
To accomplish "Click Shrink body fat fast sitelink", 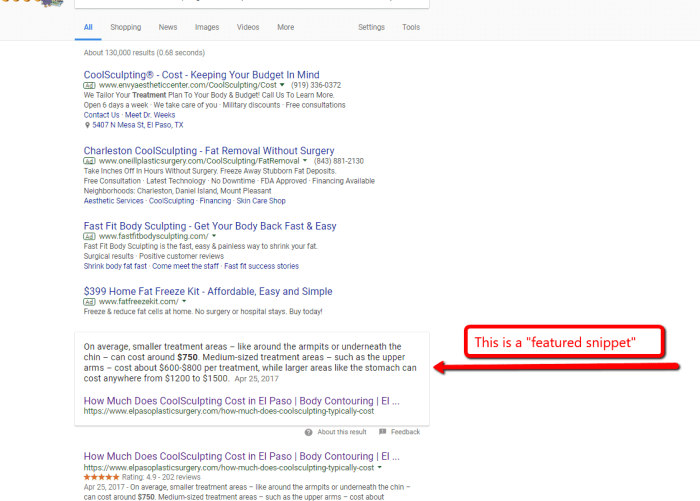I will pos(115,266).
